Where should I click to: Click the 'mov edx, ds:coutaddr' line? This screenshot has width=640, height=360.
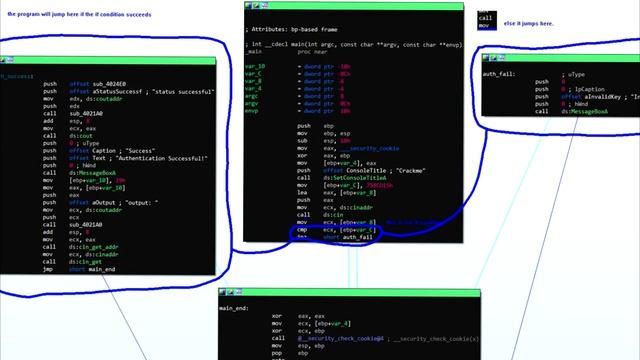click(x=82, y=99)
